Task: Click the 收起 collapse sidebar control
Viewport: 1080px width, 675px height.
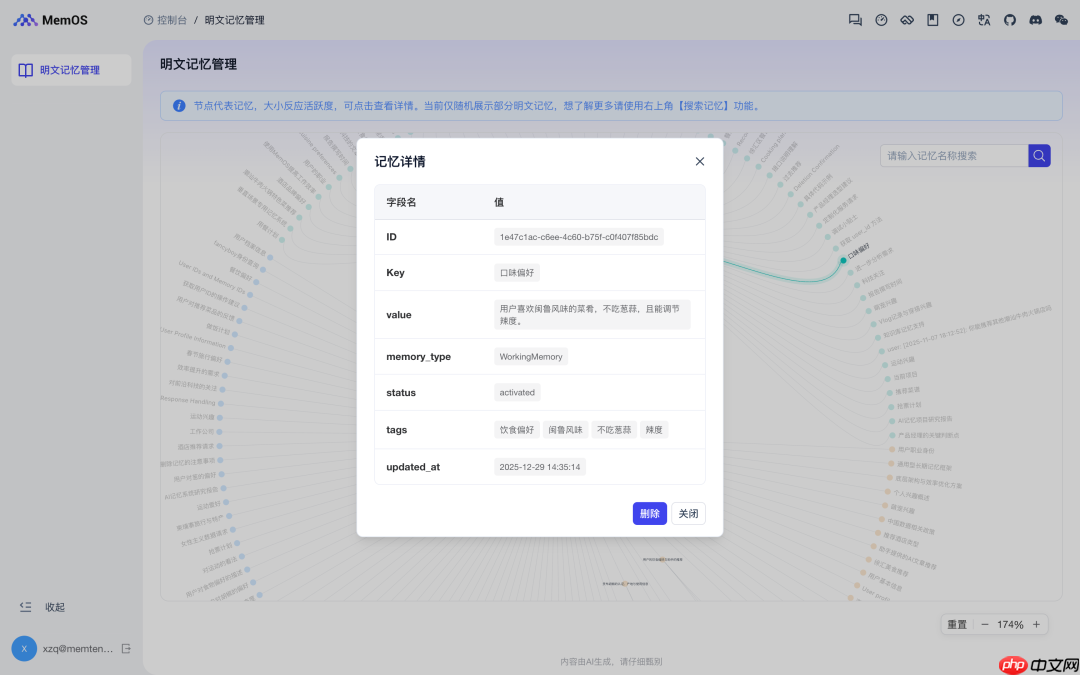Action: (x=40, y=607)
